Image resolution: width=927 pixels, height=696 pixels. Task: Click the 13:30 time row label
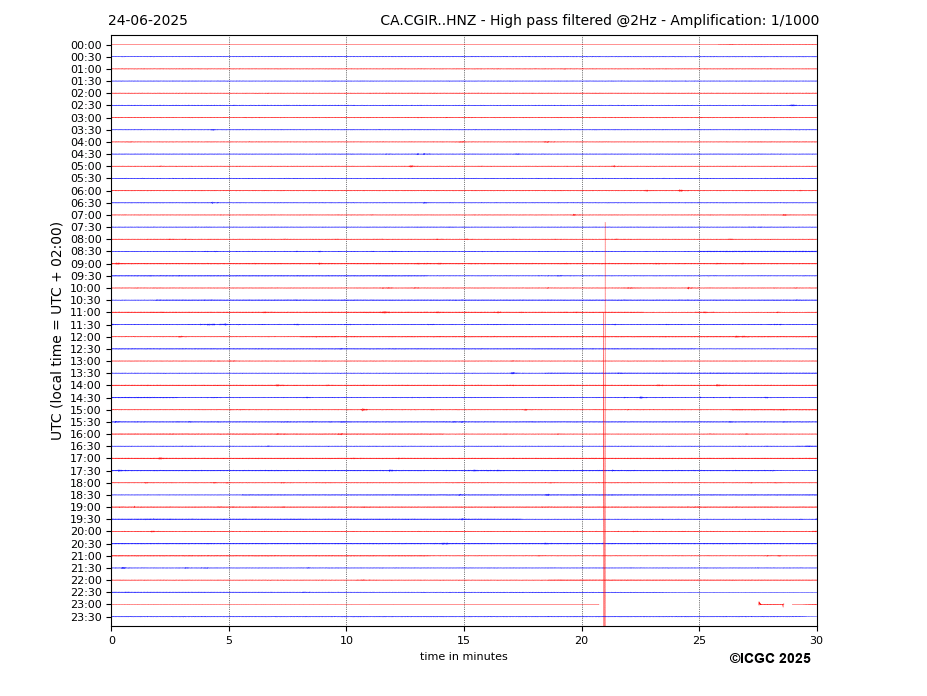point(86,374)
